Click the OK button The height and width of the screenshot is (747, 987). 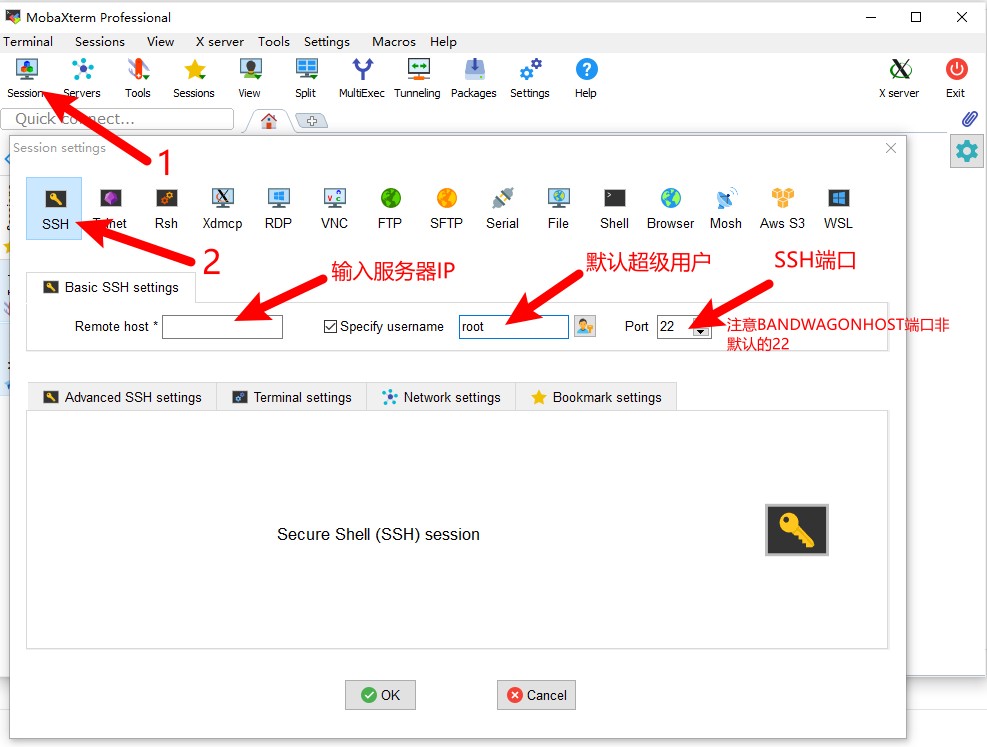coord(380,695)
